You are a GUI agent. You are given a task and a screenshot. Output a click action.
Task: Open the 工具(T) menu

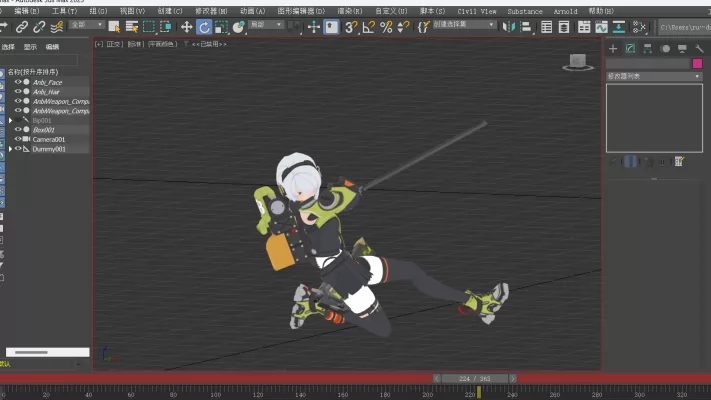point(64,11)
